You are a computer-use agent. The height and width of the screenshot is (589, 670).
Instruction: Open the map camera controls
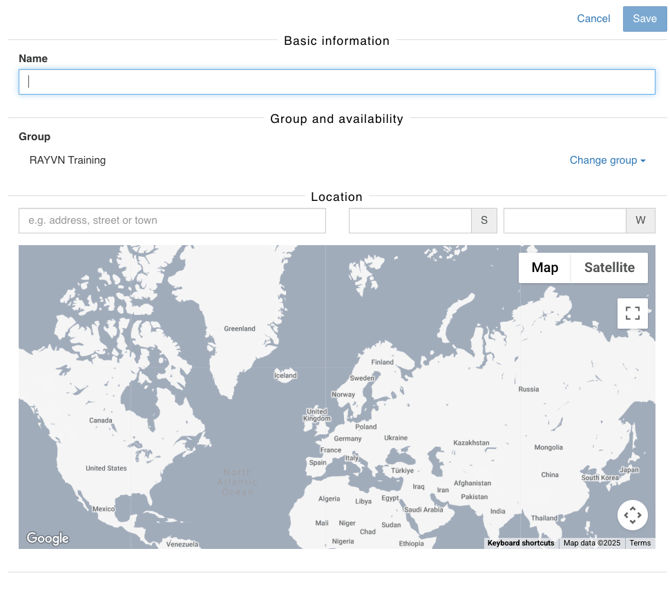pyautogui.click(x=632, y=515)
